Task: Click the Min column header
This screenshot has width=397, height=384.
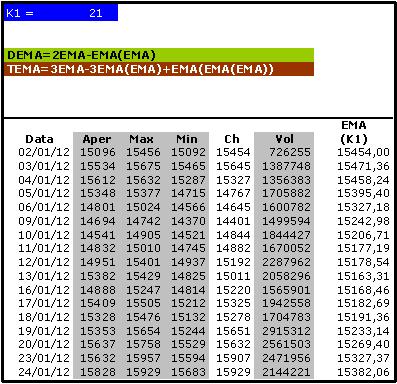Action: point(187,139)
